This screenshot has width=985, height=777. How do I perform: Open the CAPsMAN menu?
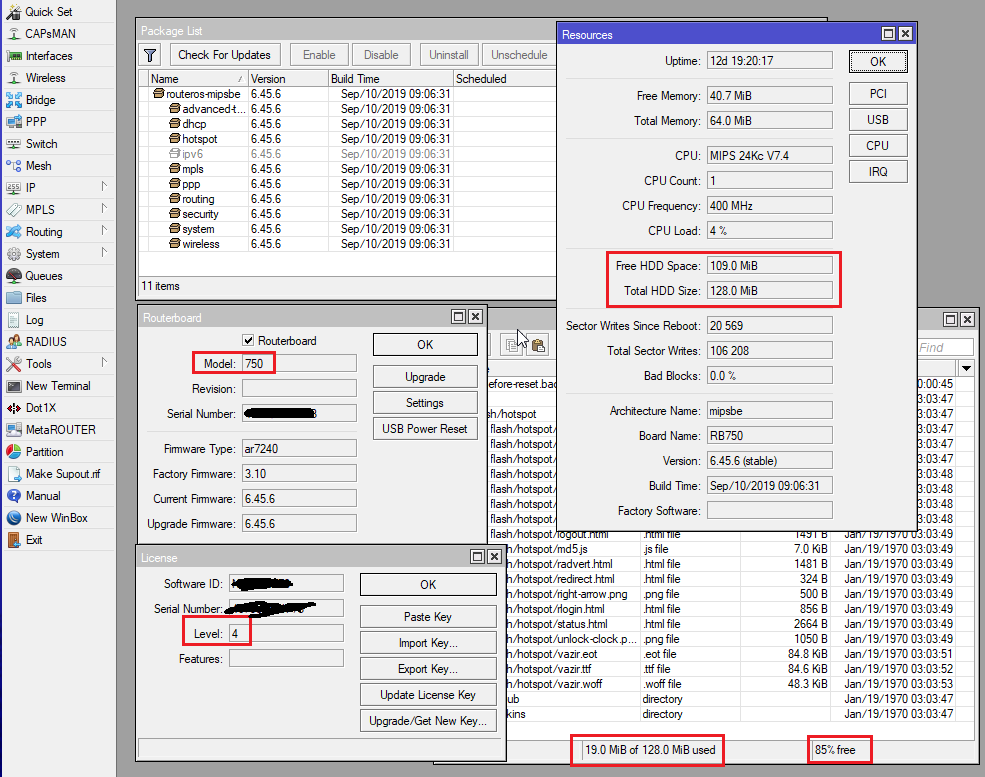[50, 34]
